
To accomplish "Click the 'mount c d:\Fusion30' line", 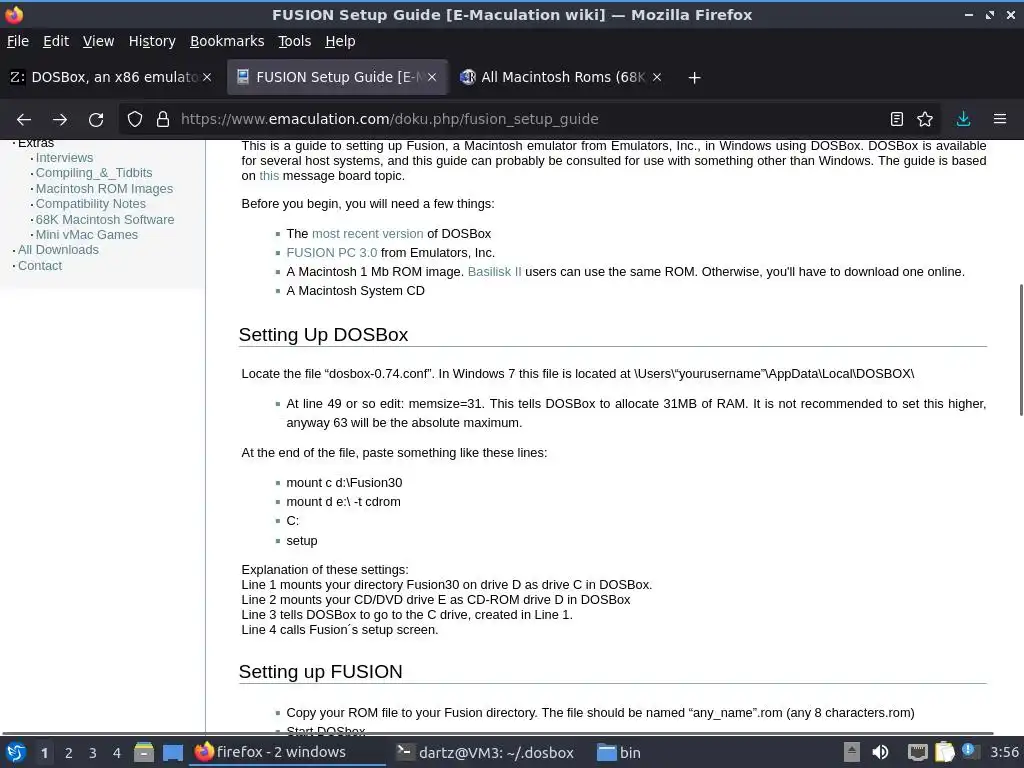I will coord(344,483).
